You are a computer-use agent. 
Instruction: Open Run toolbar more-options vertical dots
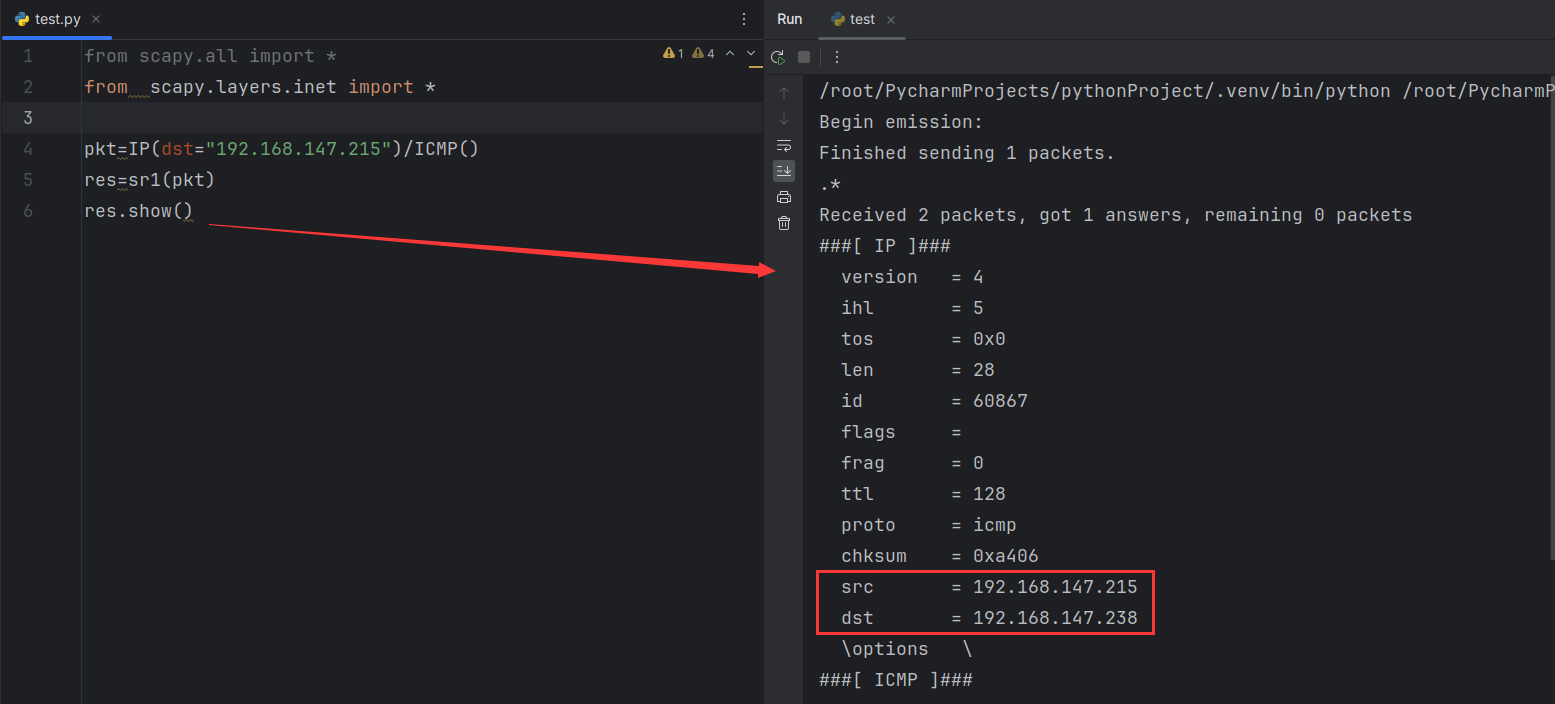coord(837,57)
